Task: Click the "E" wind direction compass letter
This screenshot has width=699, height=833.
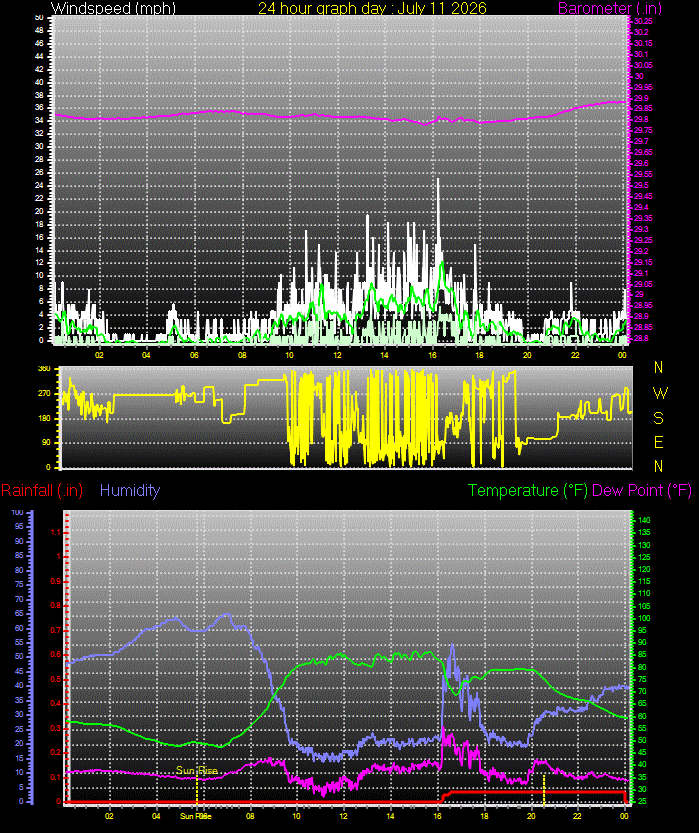Action: tap(659, 442)
